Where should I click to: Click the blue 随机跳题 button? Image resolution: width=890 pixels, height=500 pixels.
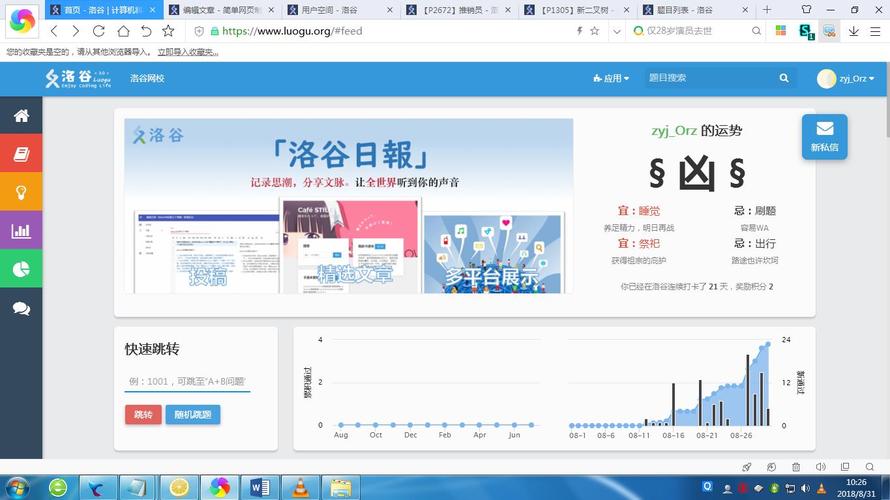coord(193,414)
